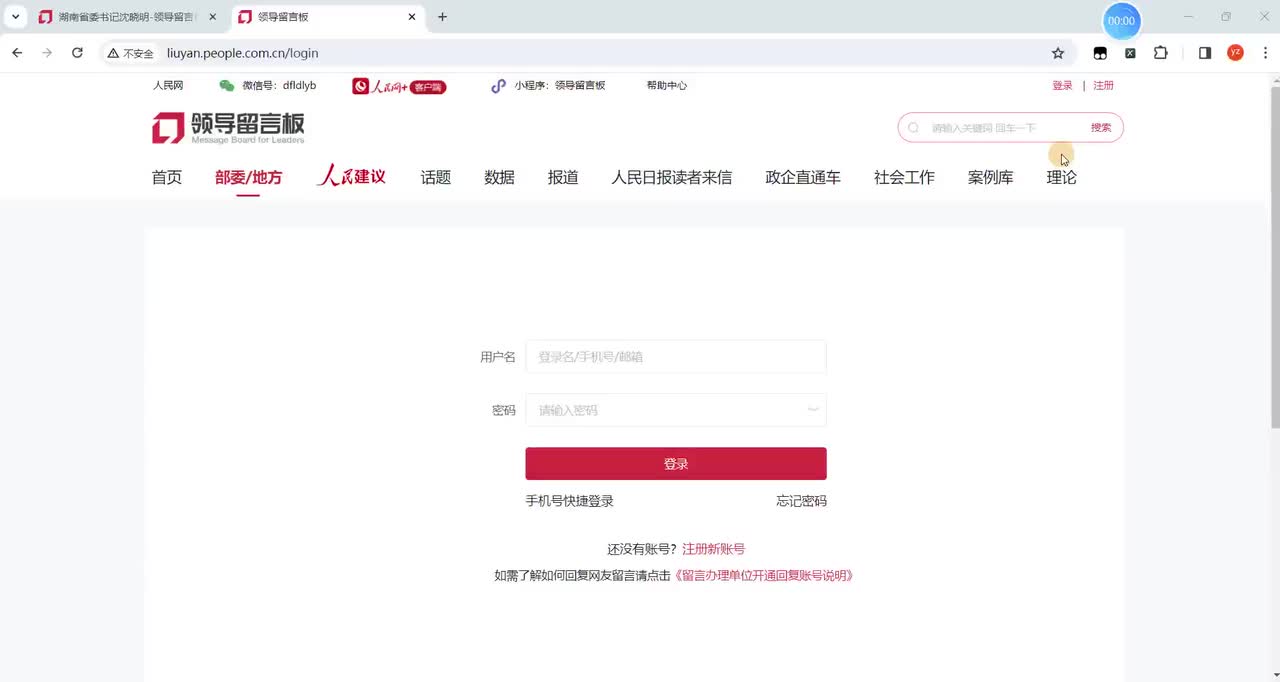Image resolution: width=1280 pixels, height=682 pixels.
Task: Open the 数据 nav item
Action: coord(499,177)
